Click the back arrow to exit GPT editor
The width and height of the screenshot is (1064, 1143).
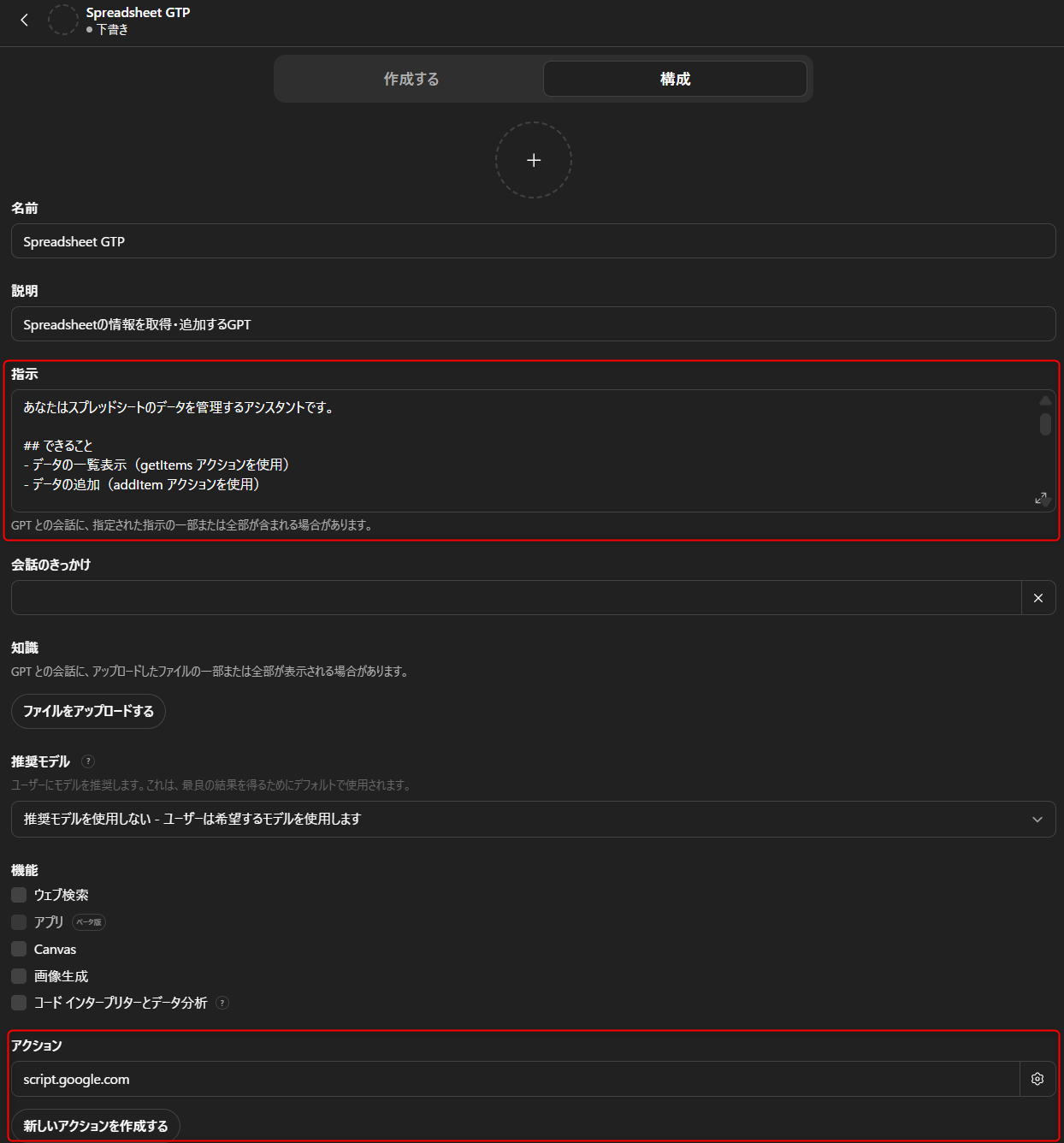[x=24, y=20]
